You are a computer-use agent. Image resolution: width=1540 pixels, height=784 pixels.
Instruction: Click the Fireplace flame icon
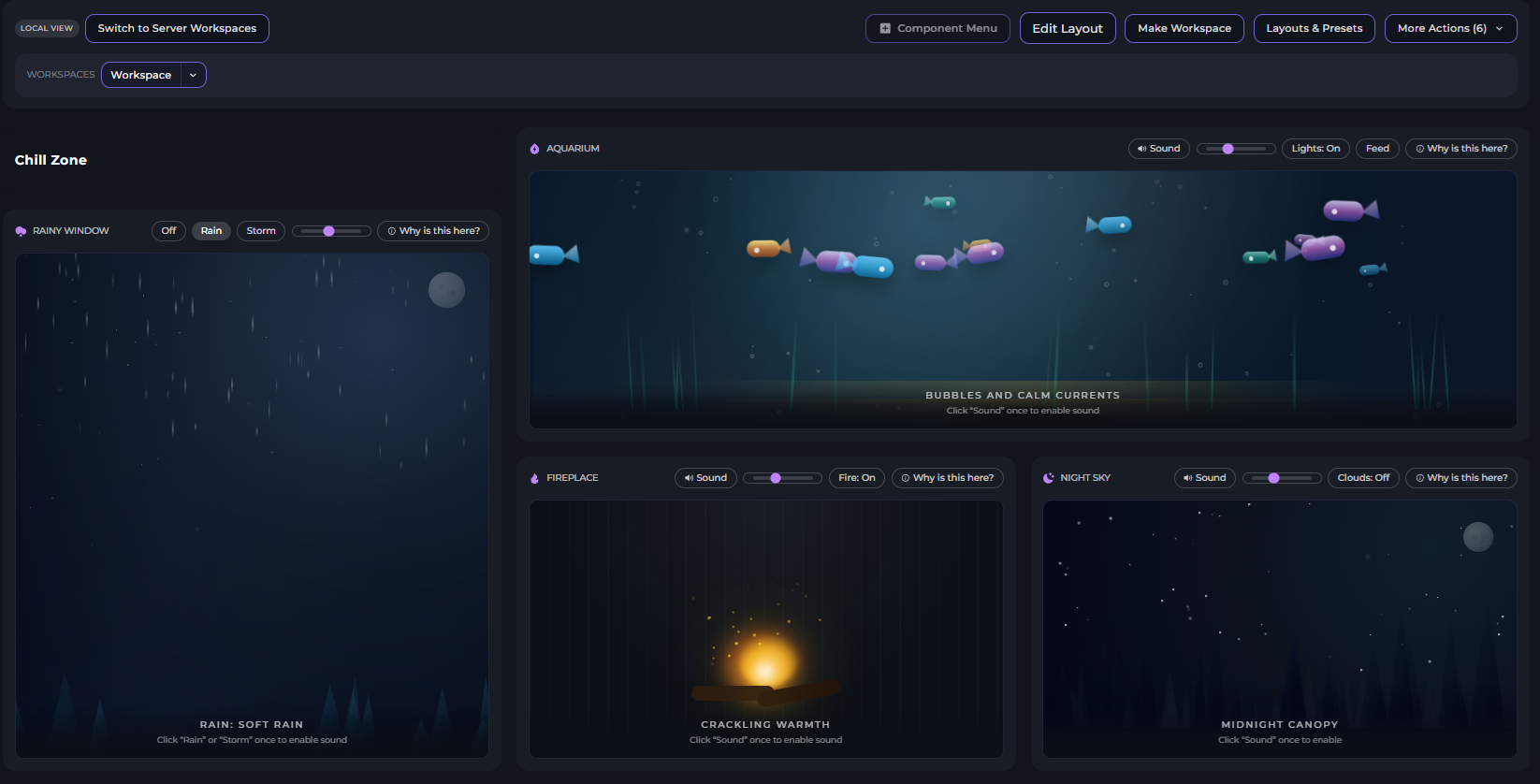pyautogui.click(x=534, y=478)
